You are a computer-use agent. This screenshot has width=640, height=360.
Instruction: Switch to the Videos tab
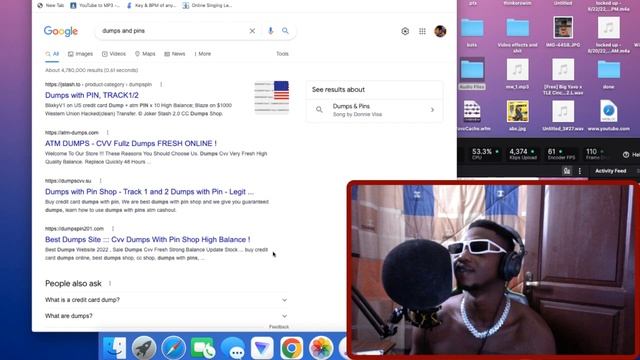[114, 54]
